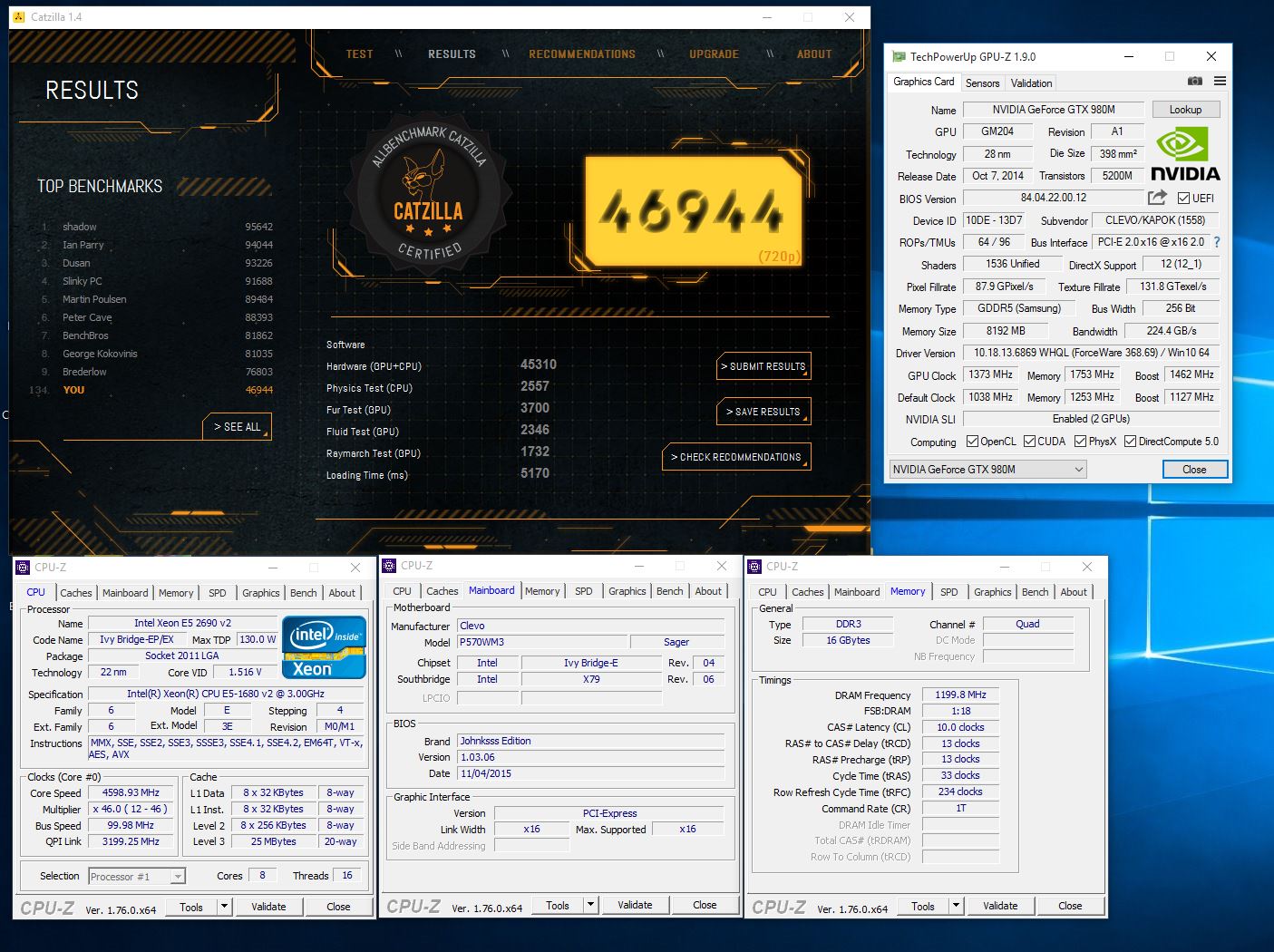Click the Intel Xeon inside logo
Screen dimensions: 1274x952
[x=325, y=646]
